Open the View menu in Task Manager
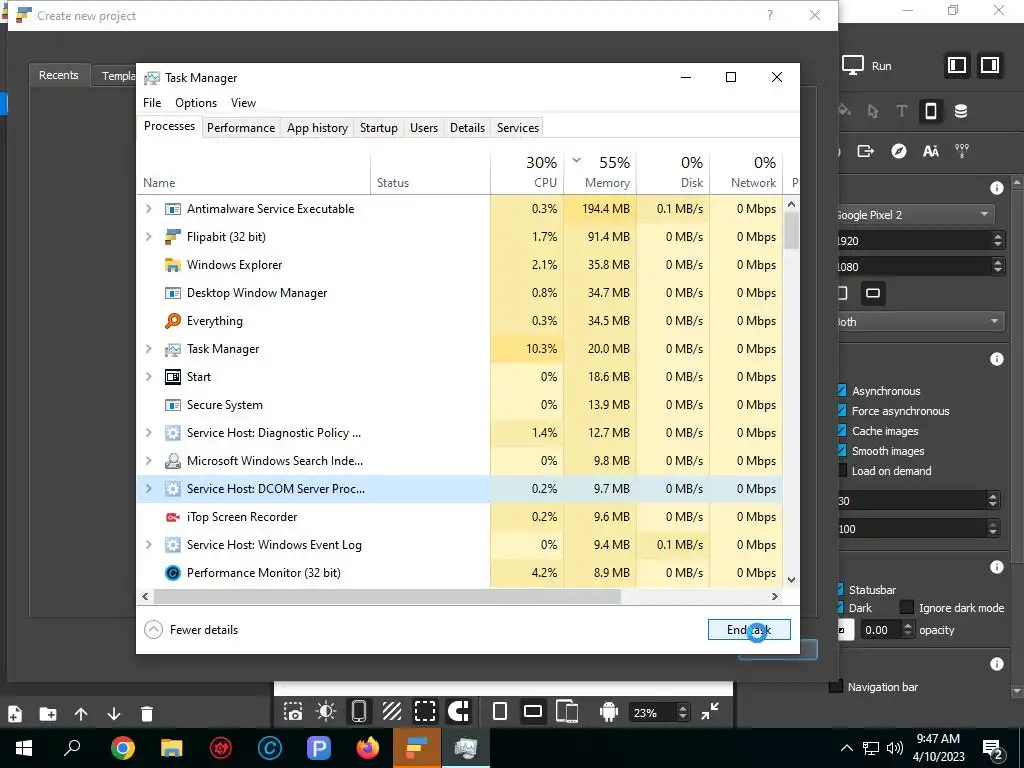This screenshot has width=1024, height=768. [243, 103]
